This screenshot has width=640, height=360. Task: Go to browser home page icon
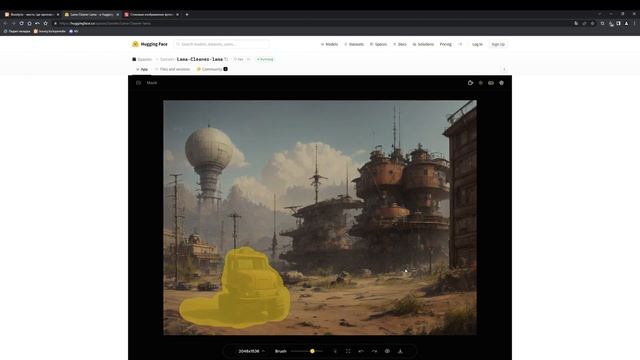tap(29, 23)
